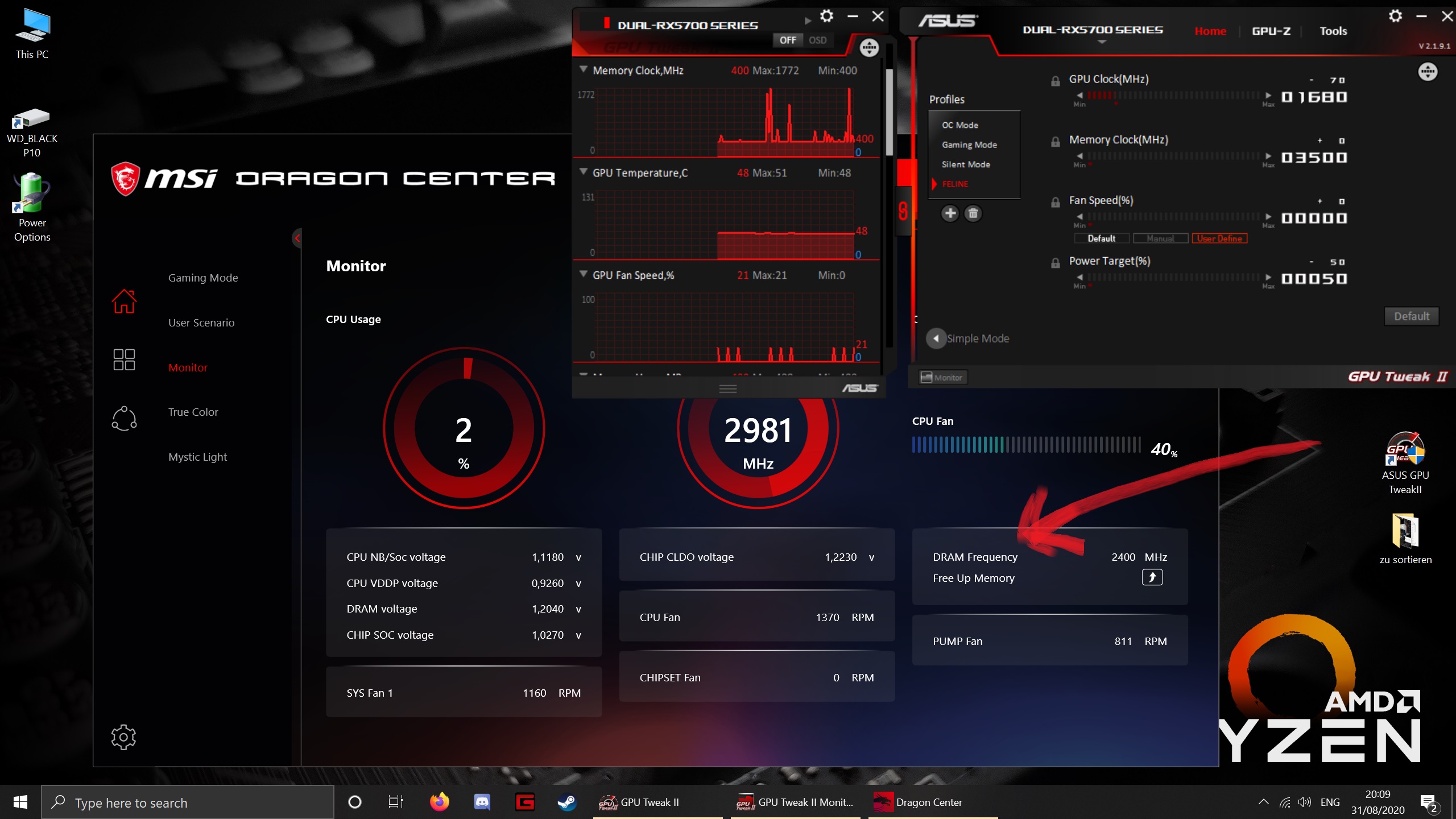Collapse the Memory Clock graph
This screenshot has height=819, width=1456.
583,69
